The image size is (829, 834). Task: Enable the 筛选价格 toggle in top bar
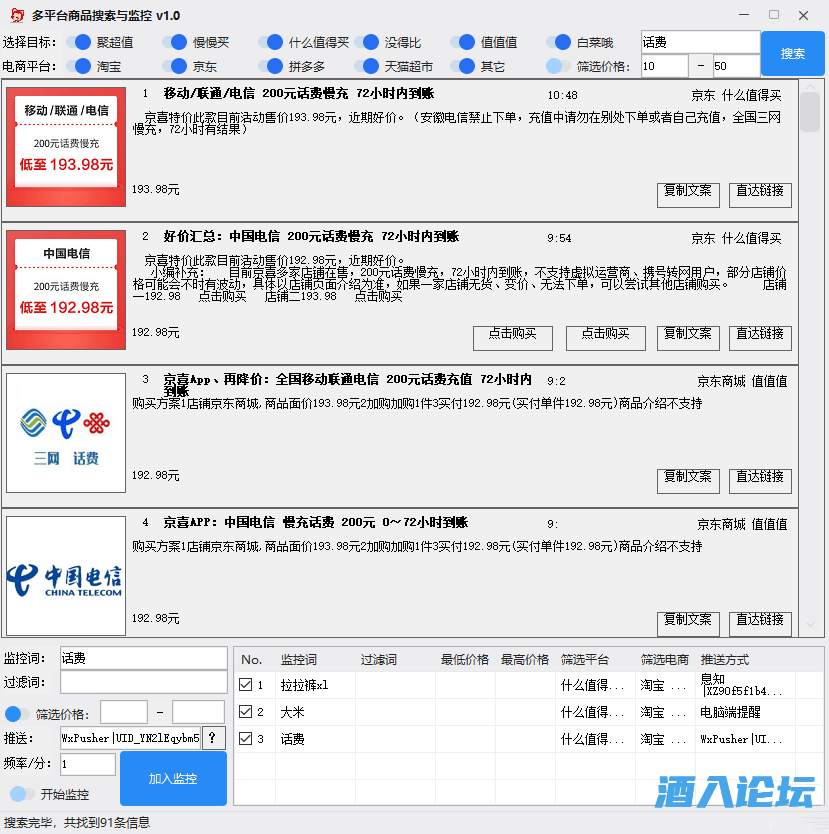(558, 67)
